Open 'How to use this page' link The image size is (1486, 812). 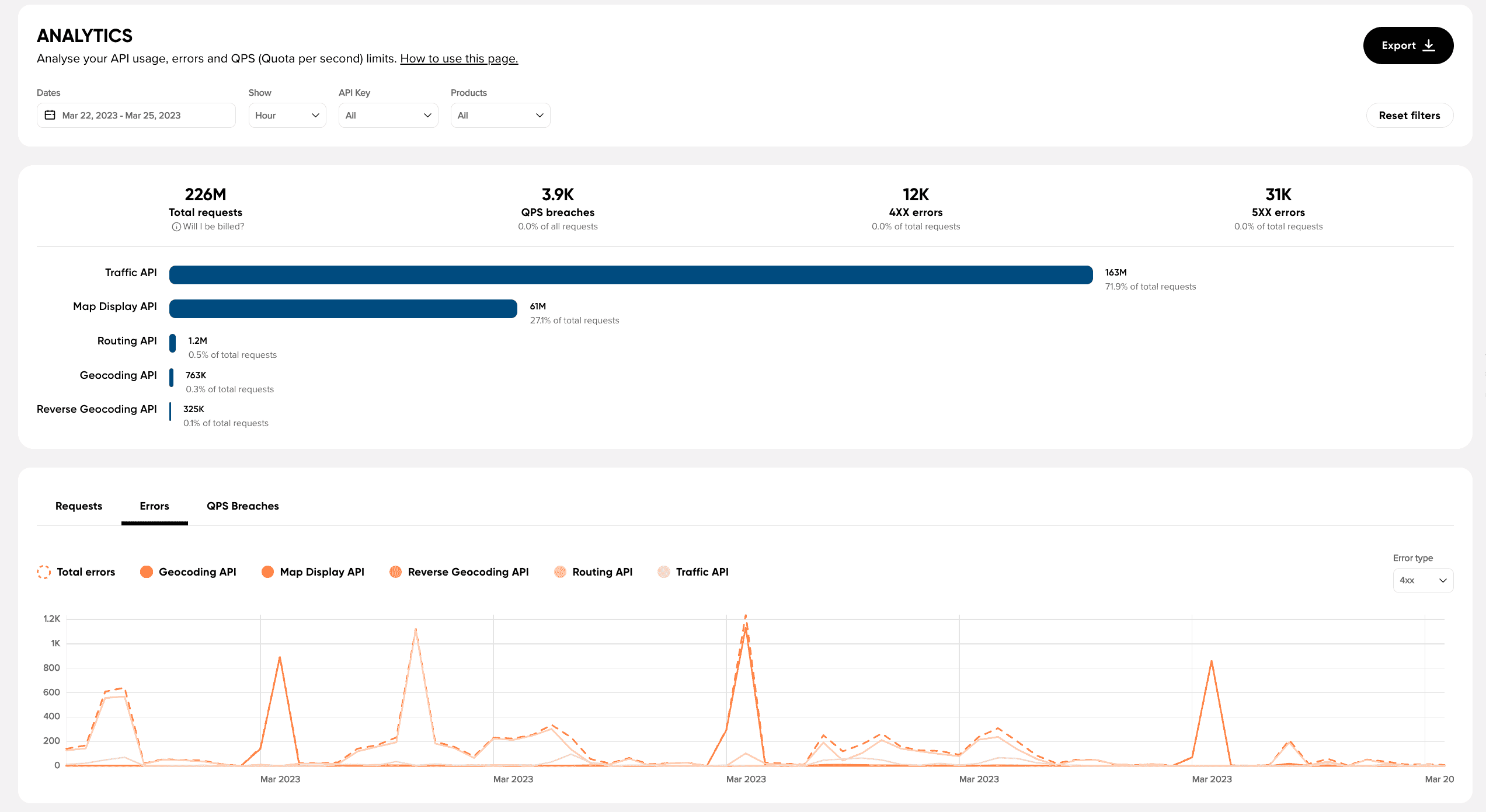(459, 58)
